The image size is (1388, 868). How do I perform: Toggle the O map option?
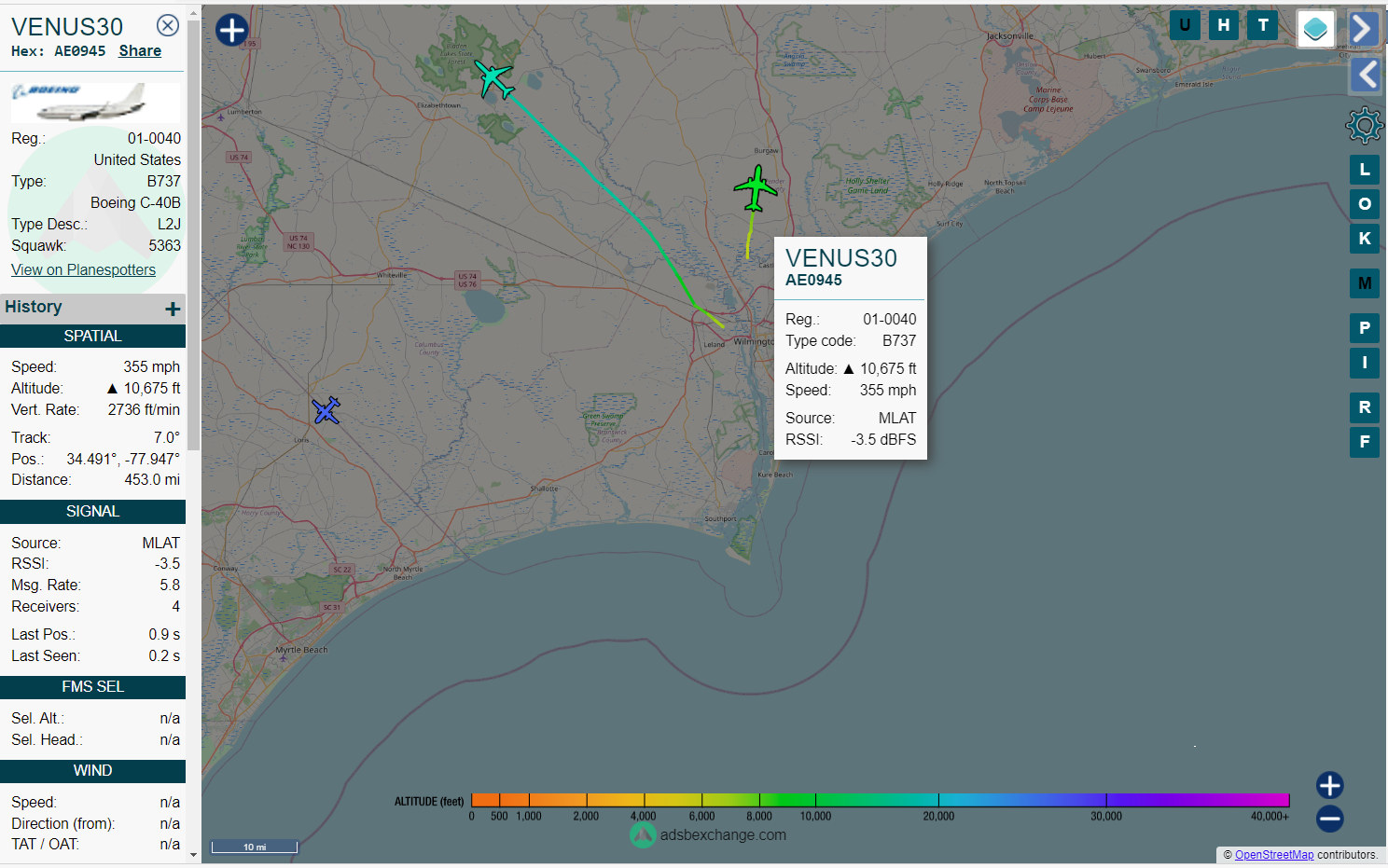(1365, 204)
